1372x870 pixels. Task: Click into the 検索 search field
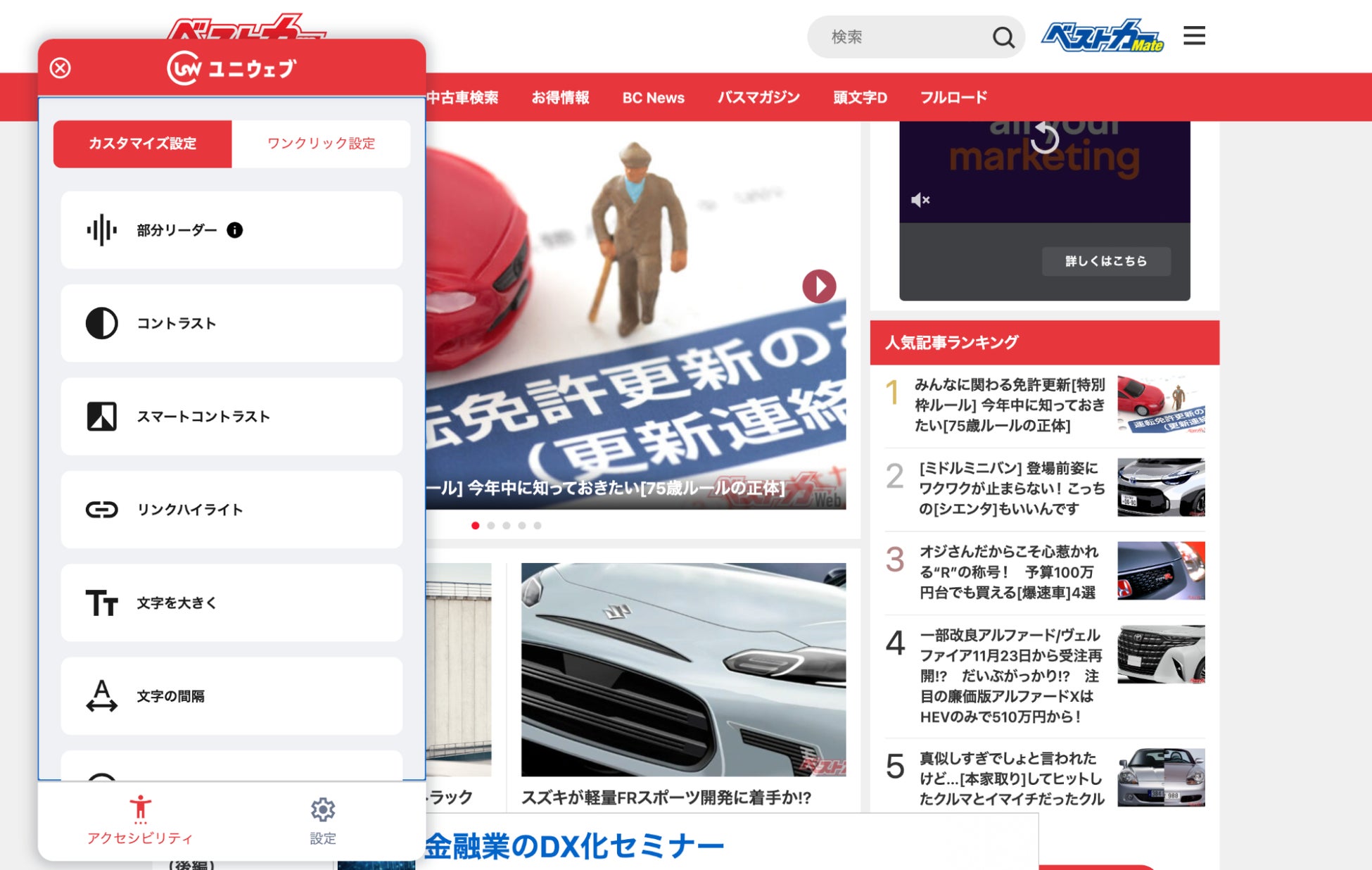click(901, 37)
